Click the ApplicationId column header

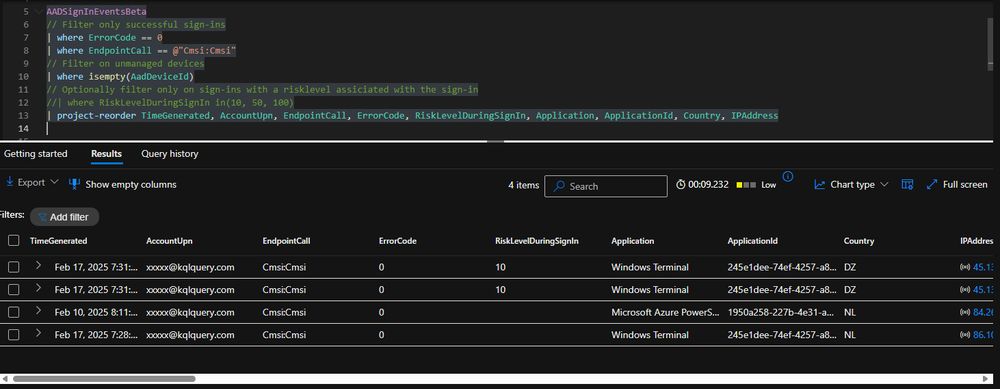753,241
